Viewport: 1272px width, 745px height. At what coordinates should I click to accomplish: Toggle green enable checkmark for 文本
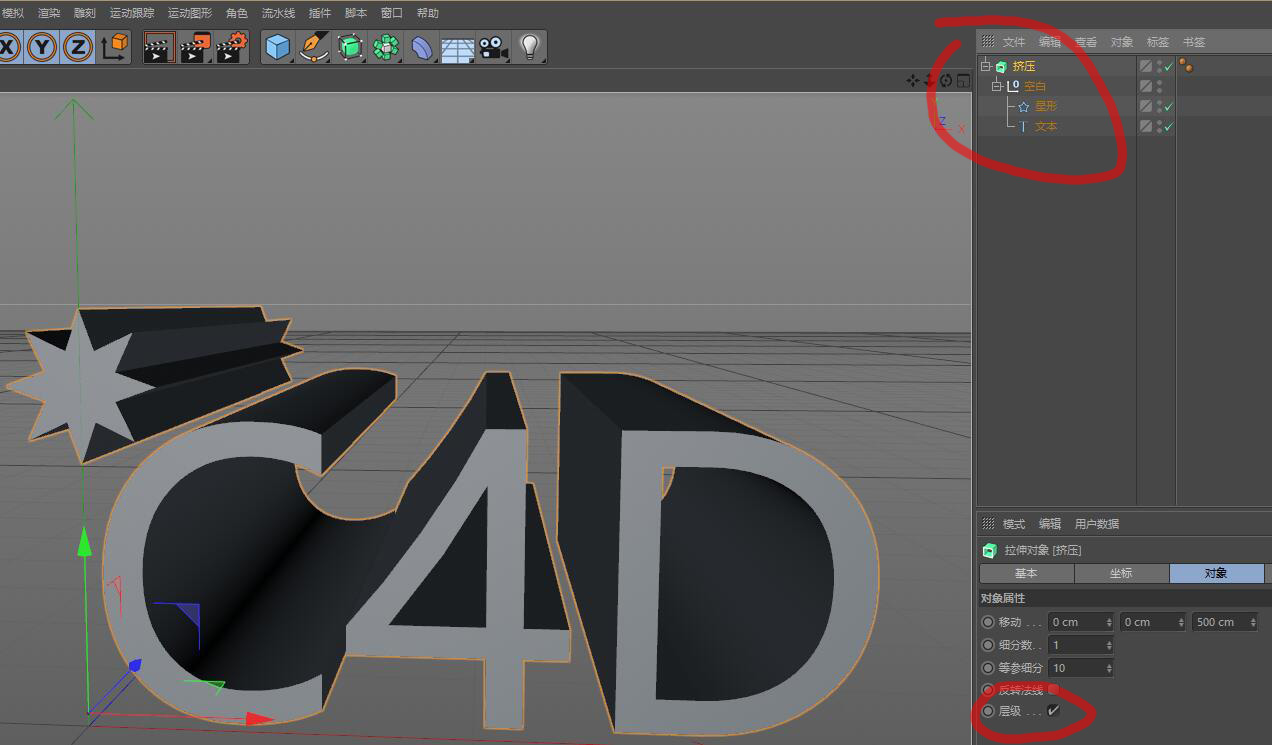[1169, 126]
